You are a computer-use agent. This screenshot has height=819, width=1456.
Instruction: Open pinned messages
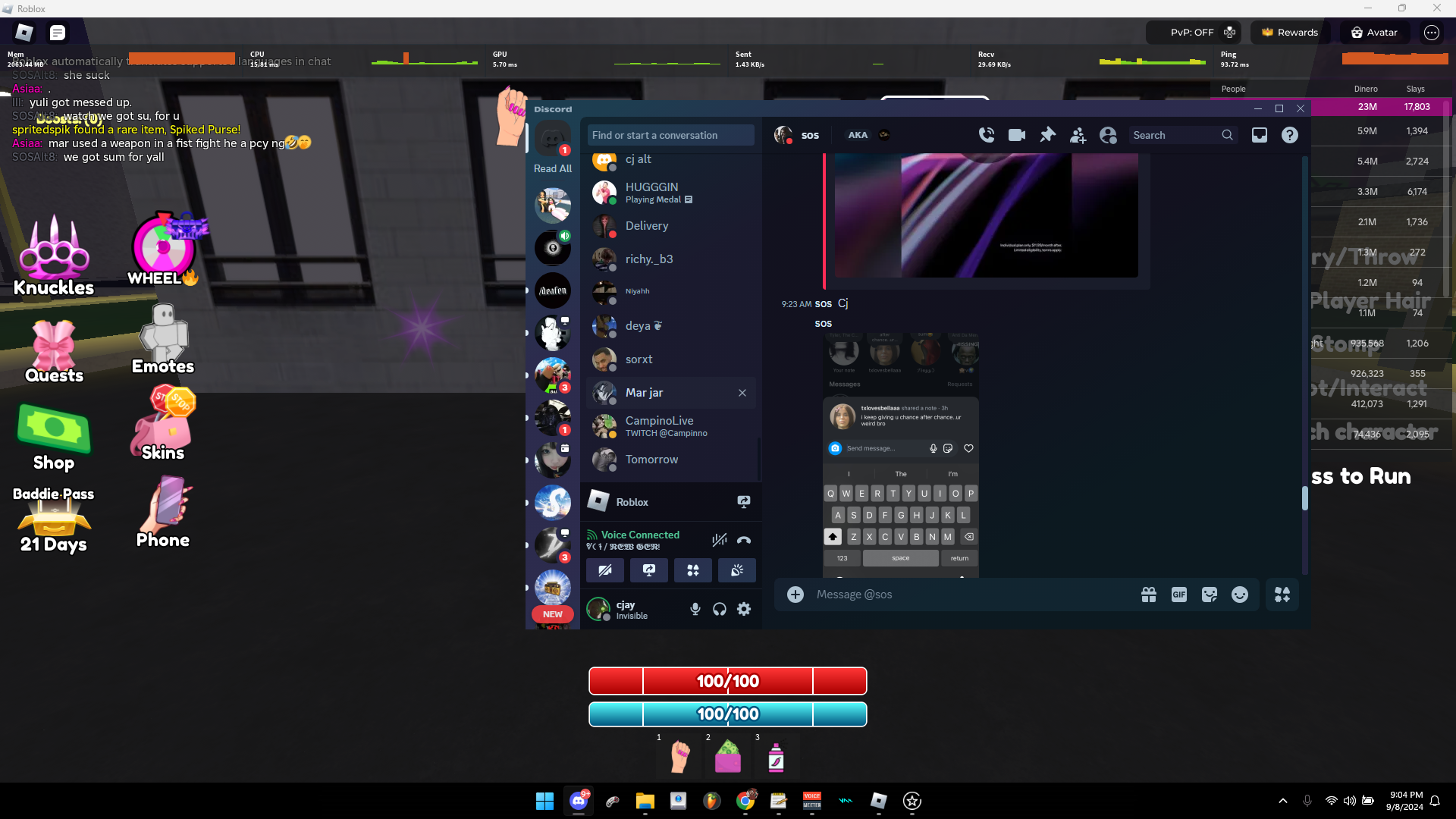click(x=1047, y=135)
